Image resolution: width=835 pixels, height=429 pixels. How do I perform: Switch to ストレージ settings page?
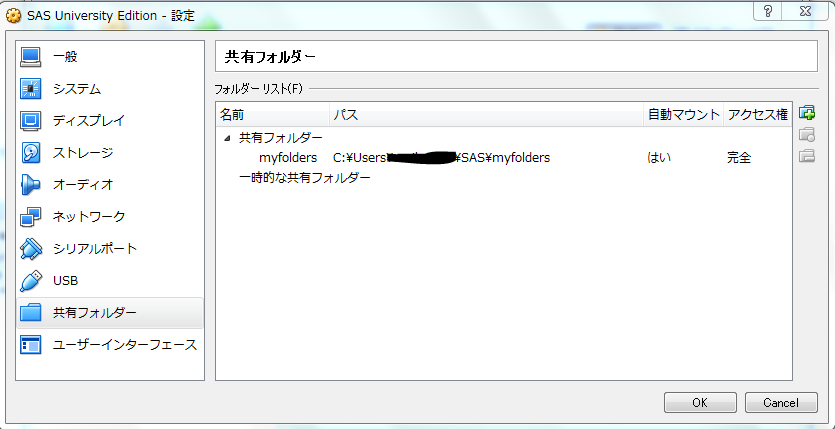click(83, 153)
